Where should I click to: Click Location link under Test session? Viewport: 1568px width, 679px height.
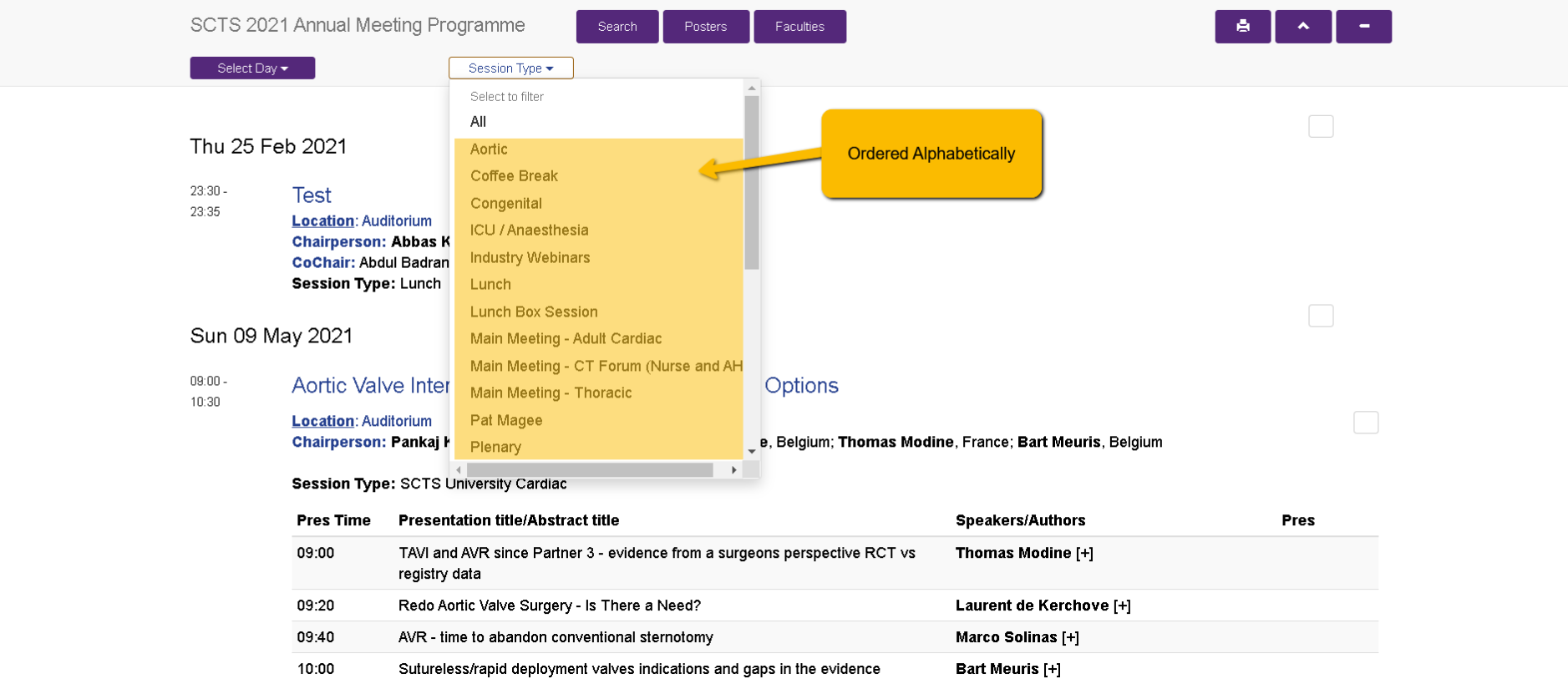(322, 221)
